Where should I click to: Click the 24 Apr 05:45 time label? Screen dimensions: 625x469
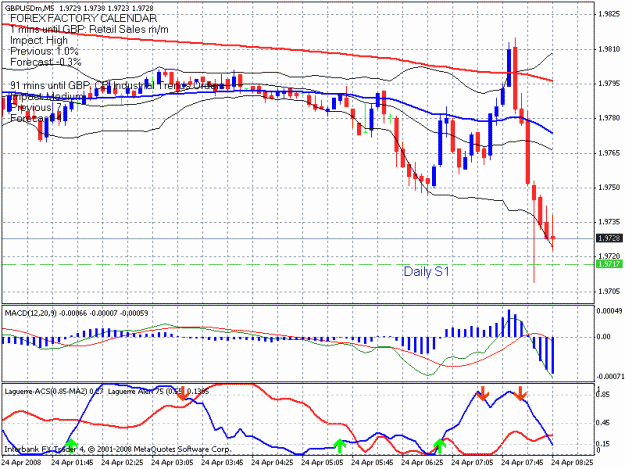(x=372, y=462)
